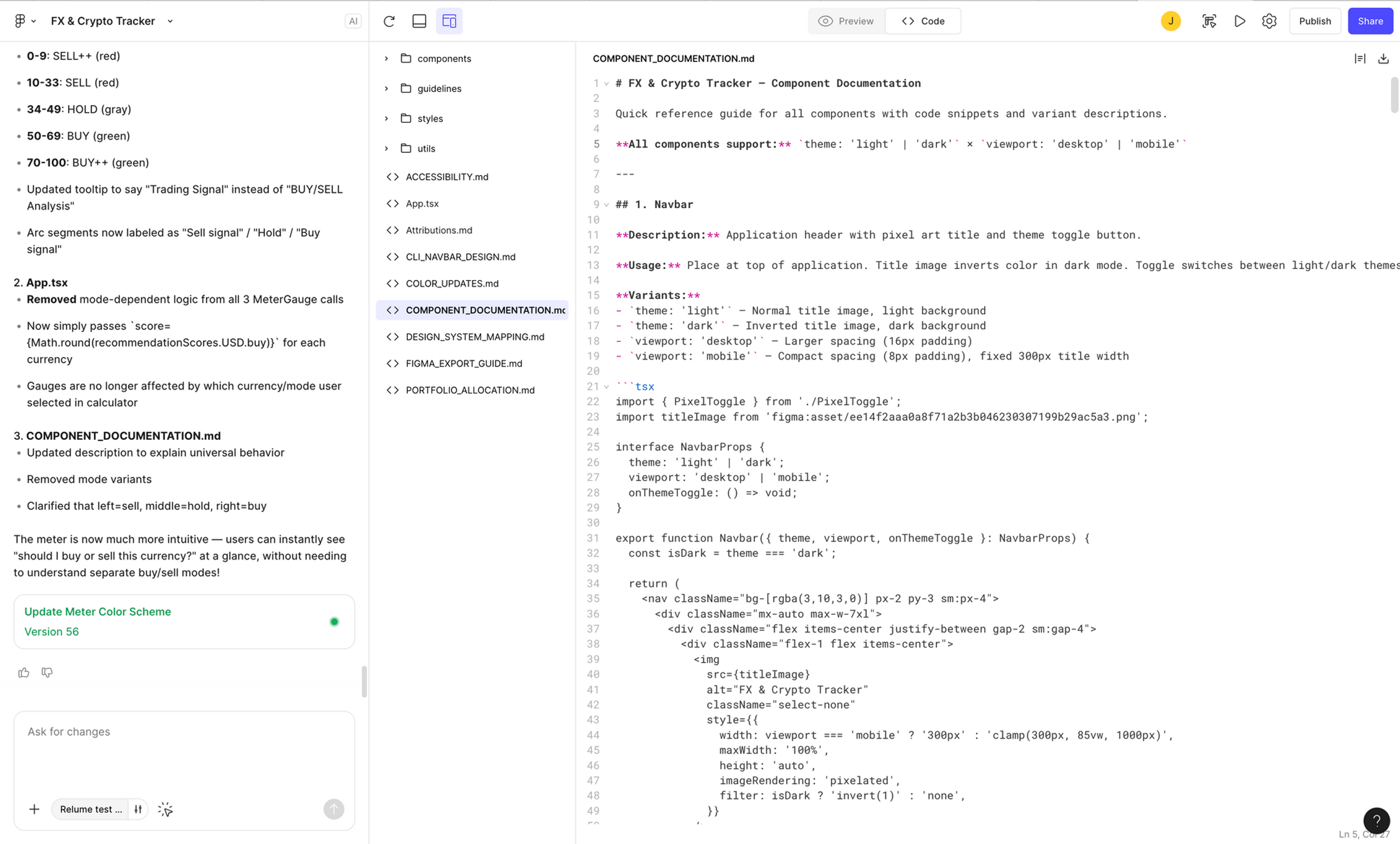Click the code icon beside FIGMA_EXPORT_GUIDE.md
Image resolution: width=1400 pixels, height=844 pixels.
point(392,364)
